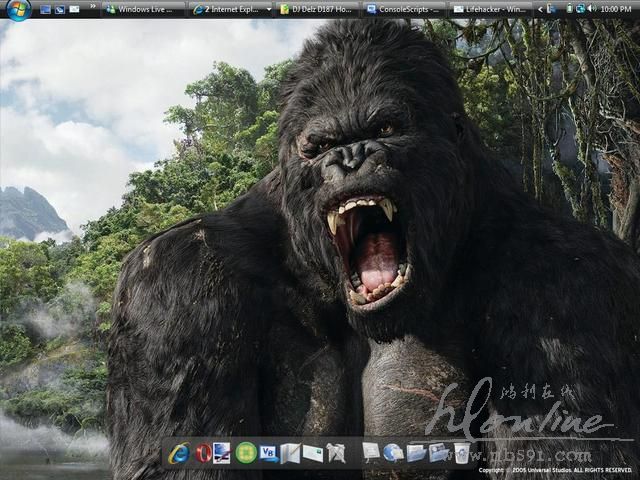Click the 10:00 PM clock

point(615,9)
